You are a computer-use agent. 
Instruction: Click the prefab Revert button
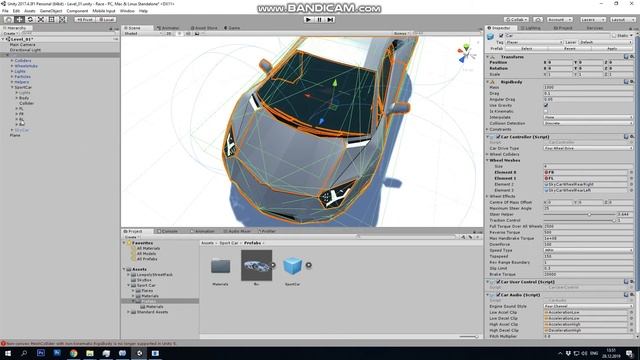pyautogui.click(x=569, y=48)
